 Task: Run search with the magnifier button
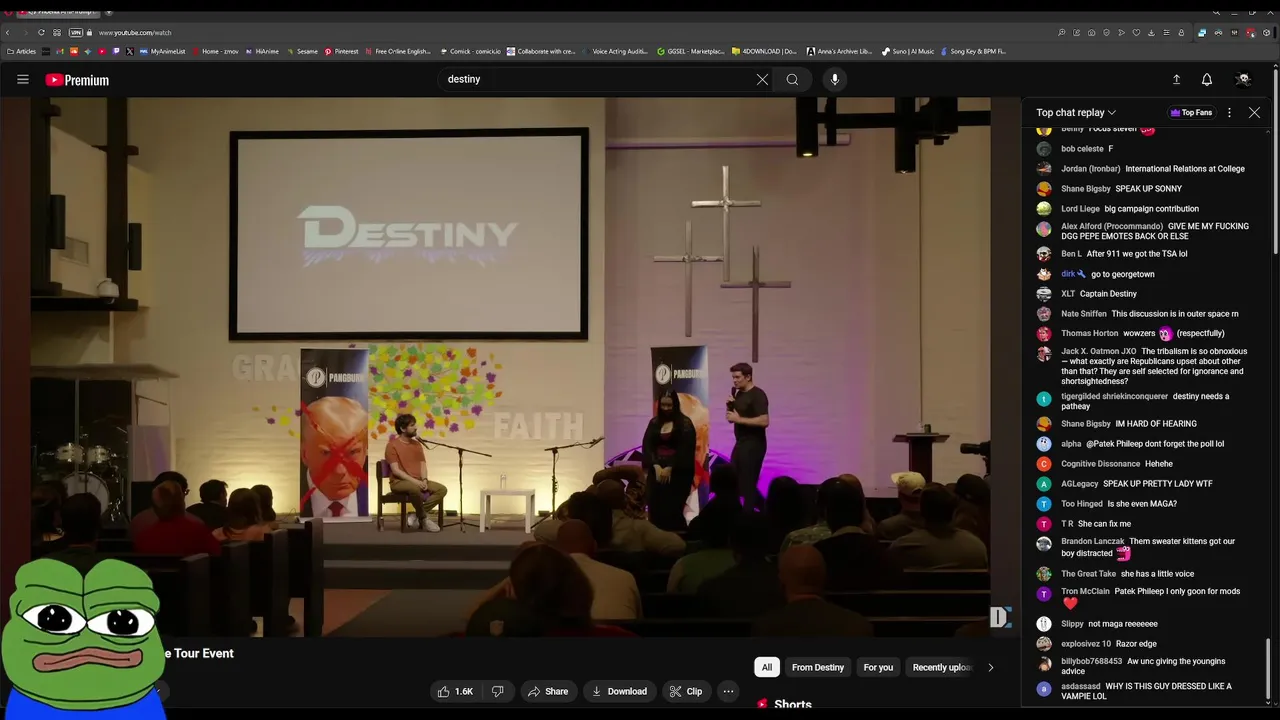pyautogui.click(x=792, y=79)
